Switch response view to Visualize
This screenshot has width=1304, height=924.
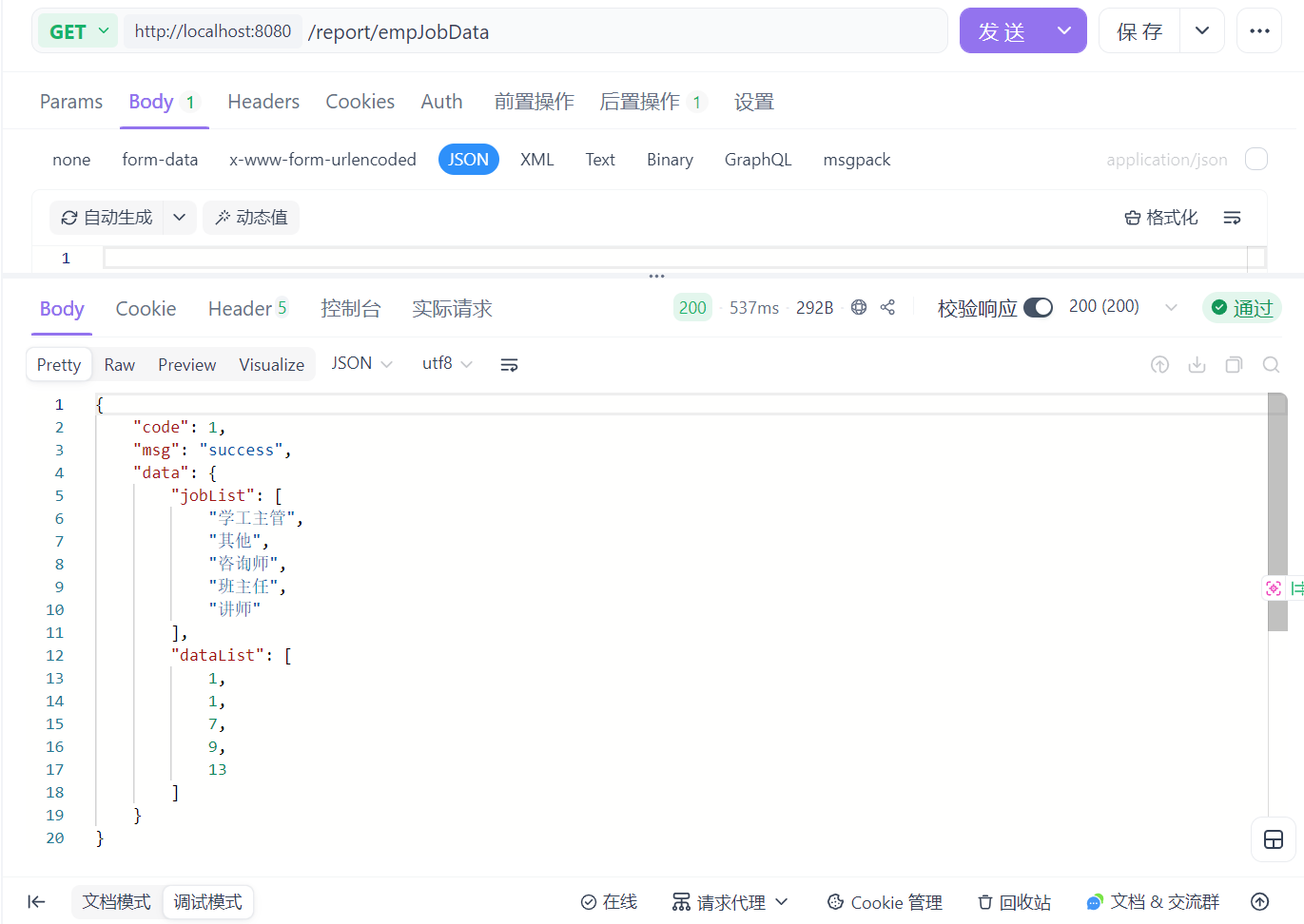click(x=271, y=365)
